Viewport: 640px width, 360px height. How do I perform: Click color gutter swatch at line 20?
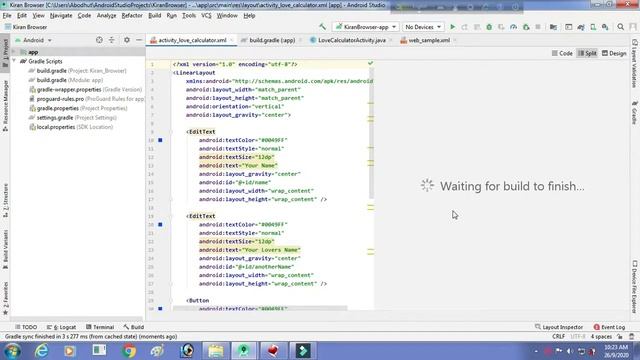160,224
